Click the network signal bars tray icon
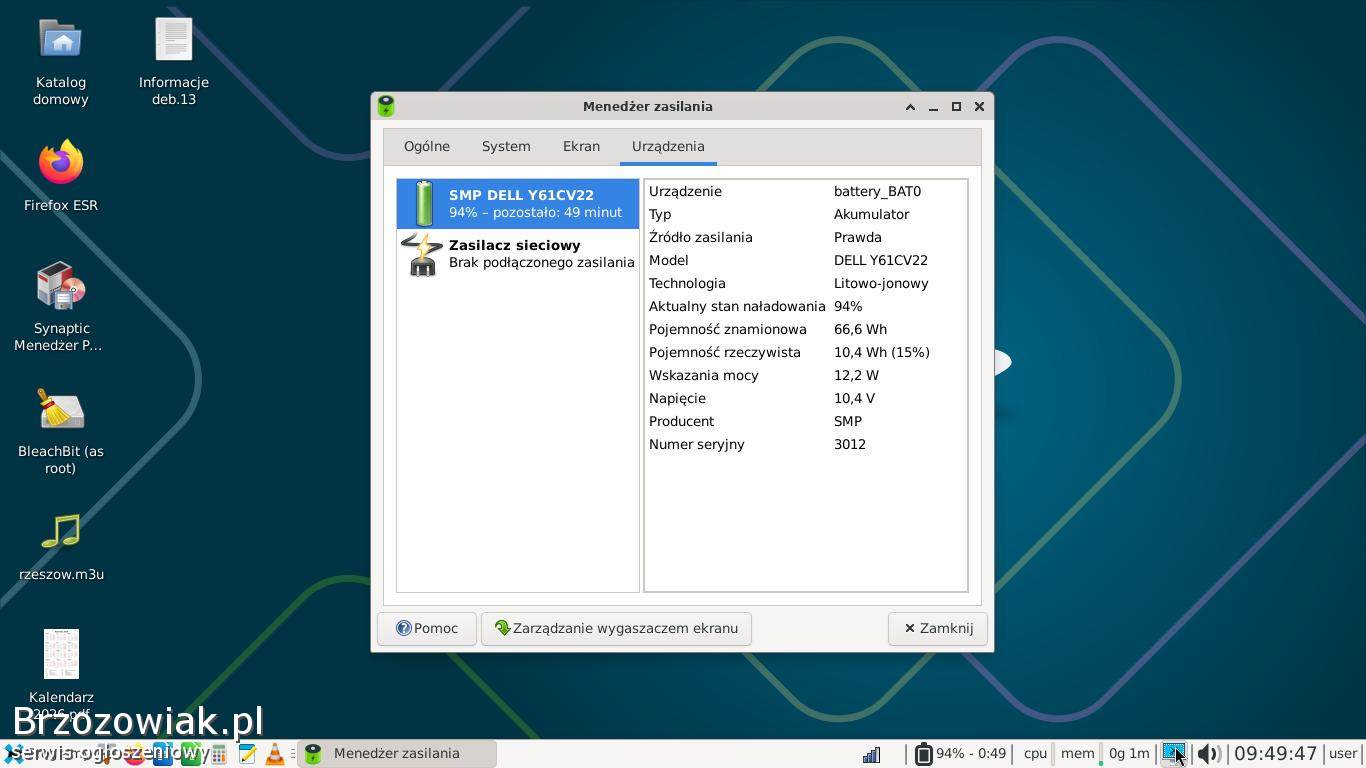Image resolution: width=1366 pixels, height=768 pixels. coord(872,754)
